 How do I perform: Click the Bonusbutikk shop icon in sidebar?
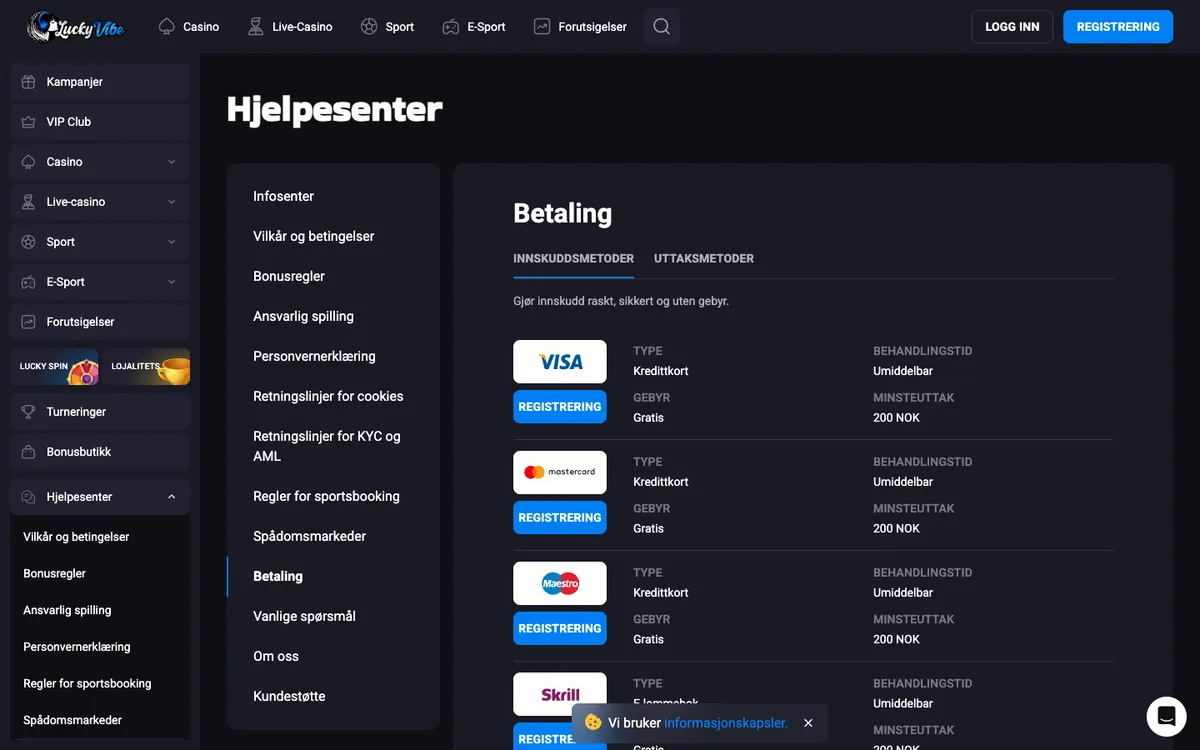tap(28, 452)
